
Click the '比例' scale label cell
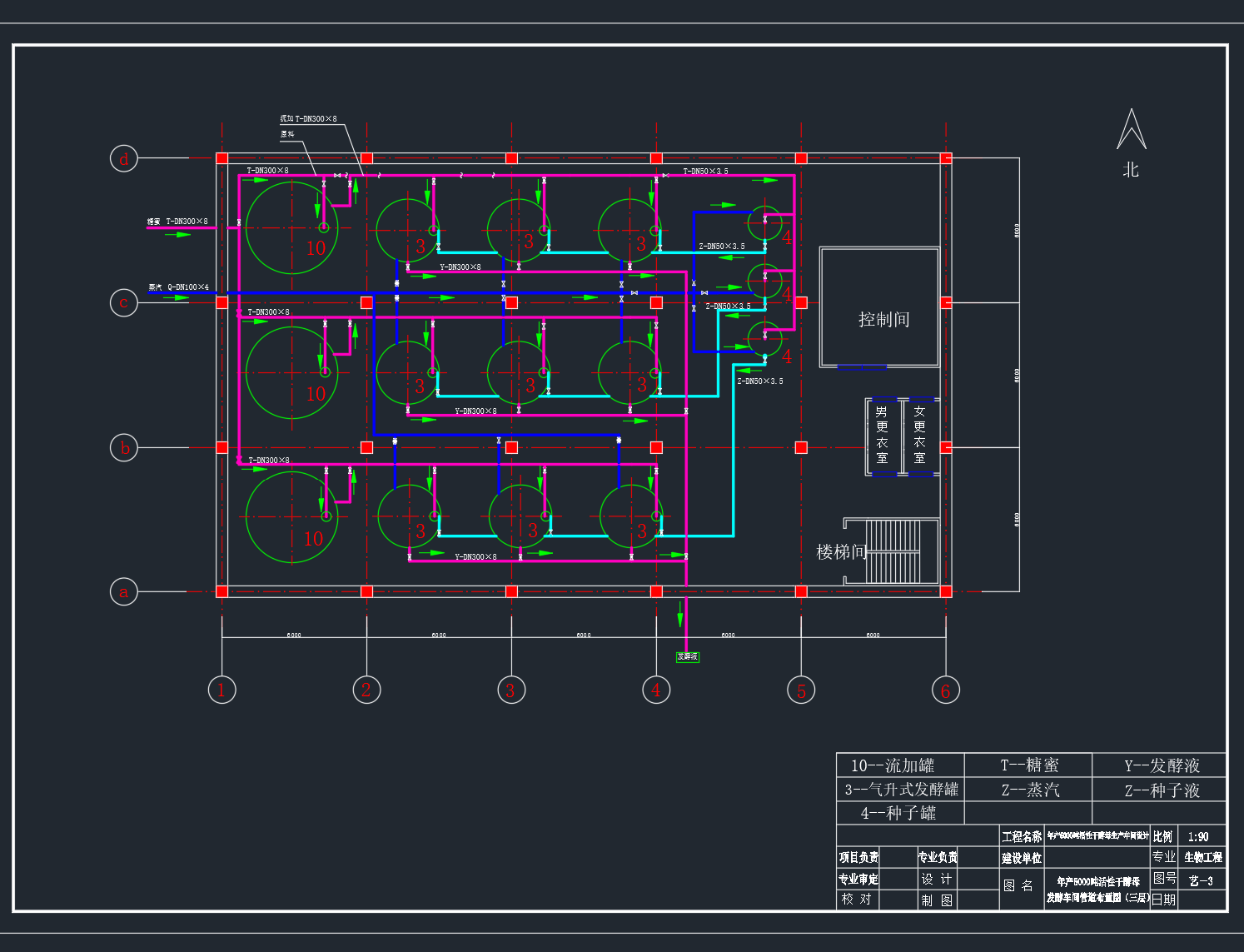[1163, 836]
